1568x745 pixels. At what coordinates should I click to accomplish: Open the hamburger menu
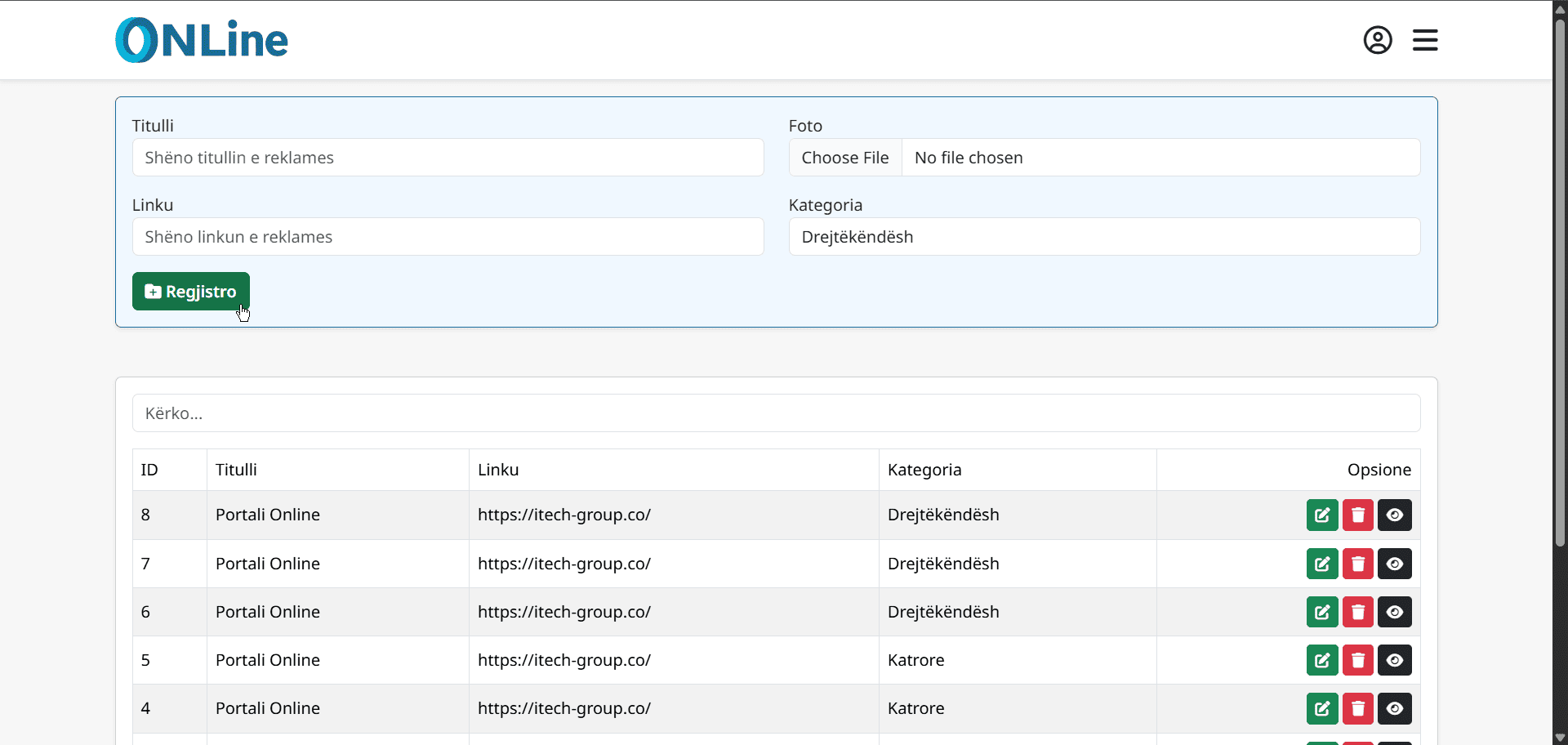pyautogui.click(x=1425, y=40)
